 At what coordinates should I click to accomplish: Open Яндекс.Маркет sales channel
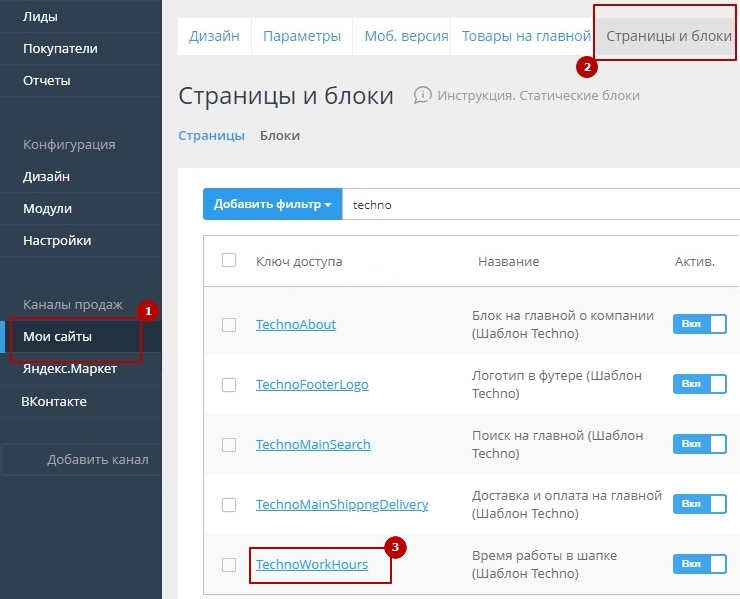(x=70, y=369)
